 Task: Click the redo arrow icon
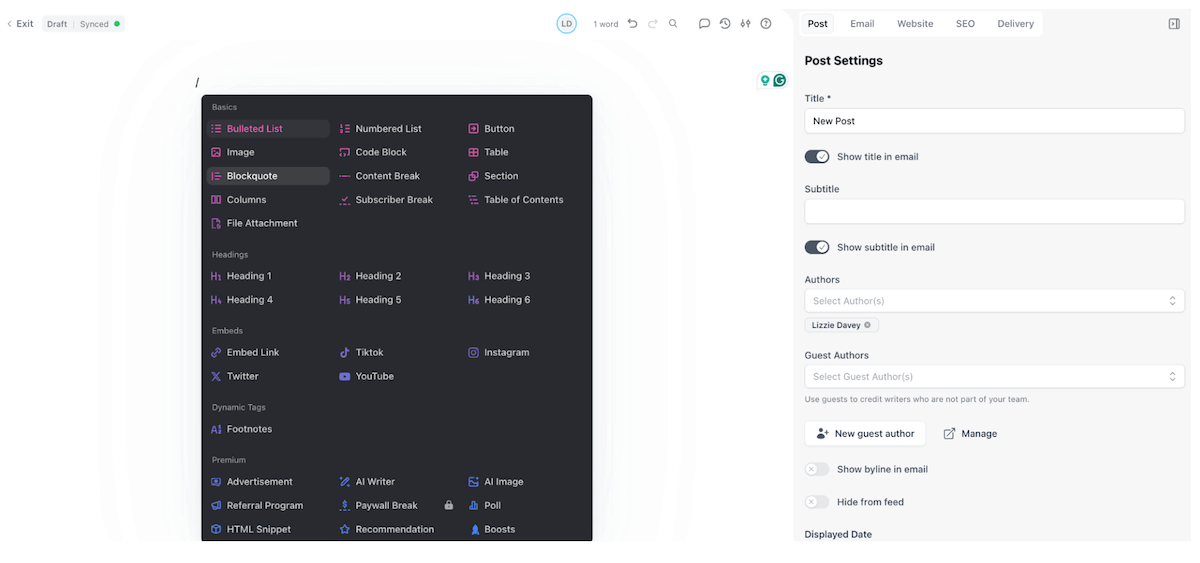(x=652, y=24)
